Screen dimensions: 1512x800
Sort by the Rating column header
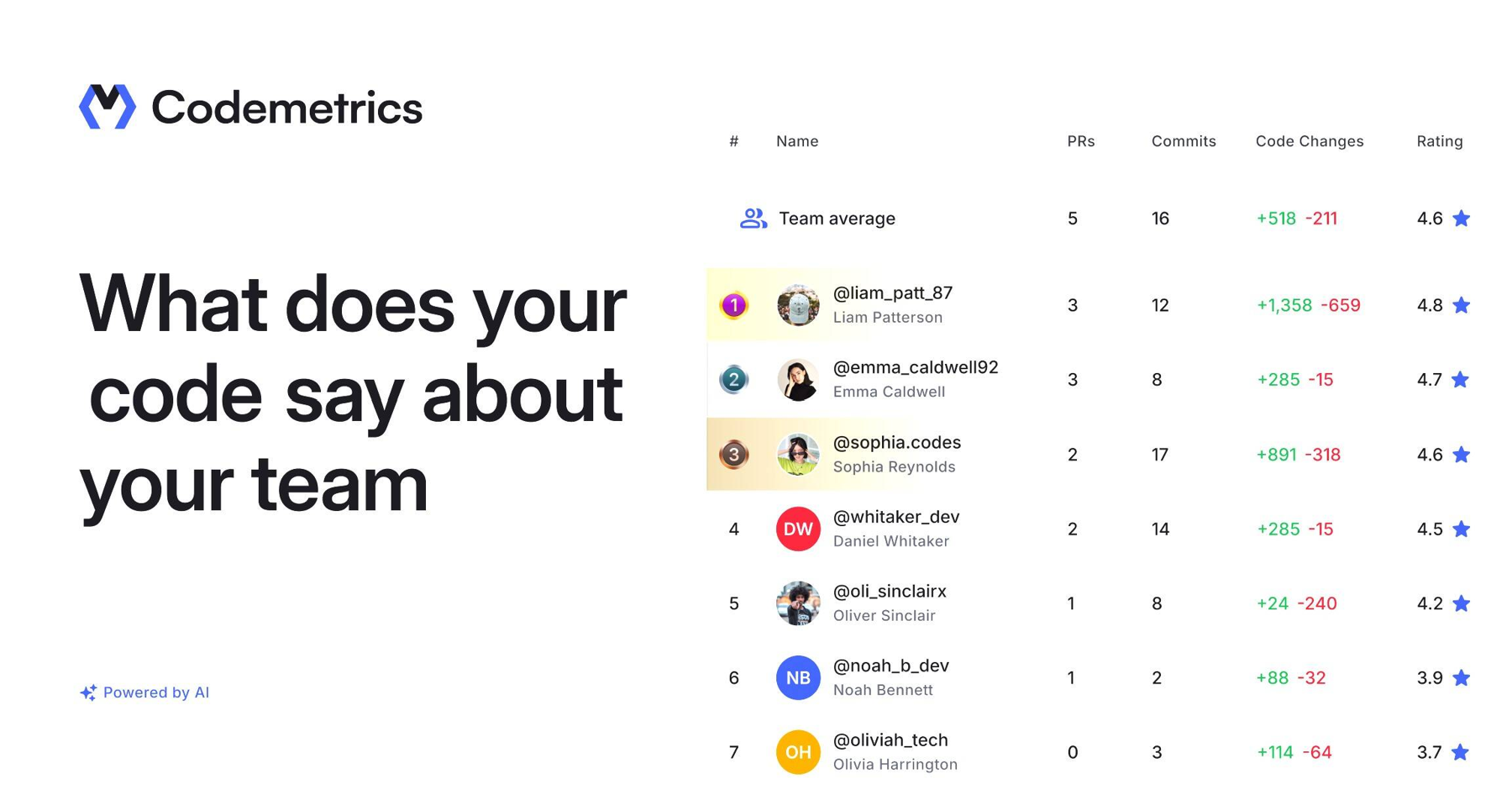pyautogui.click(x=1439, y=141)
